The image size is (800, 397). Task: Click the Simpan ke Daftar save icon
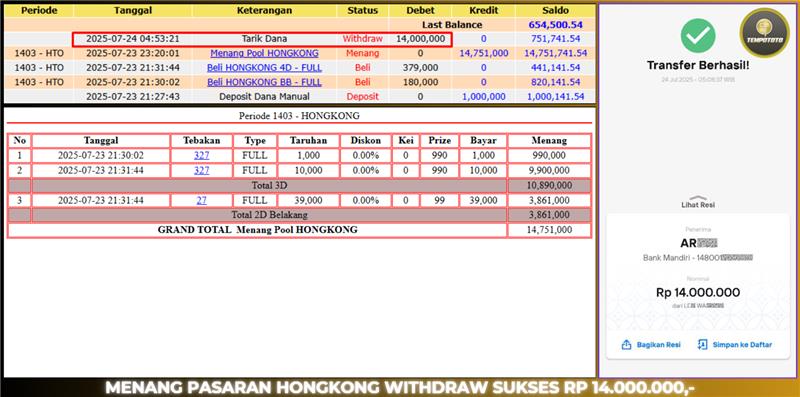pos(703,345)
